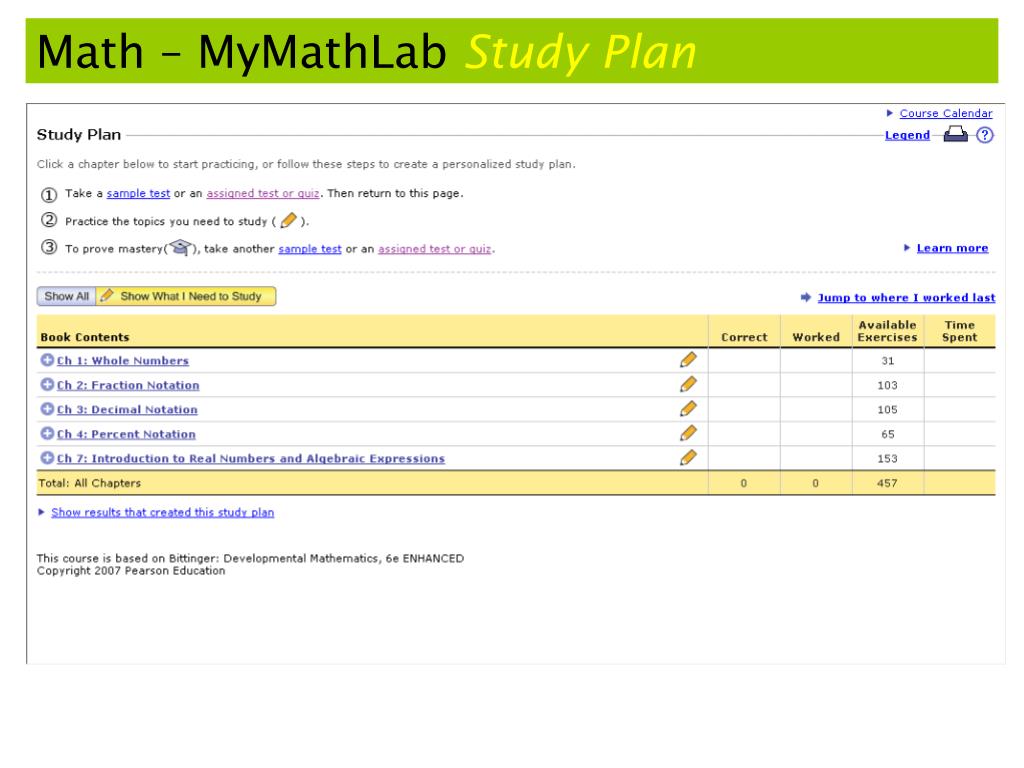
Task: Click the printer icon next to Legend
Action: (x=955, y=135)
